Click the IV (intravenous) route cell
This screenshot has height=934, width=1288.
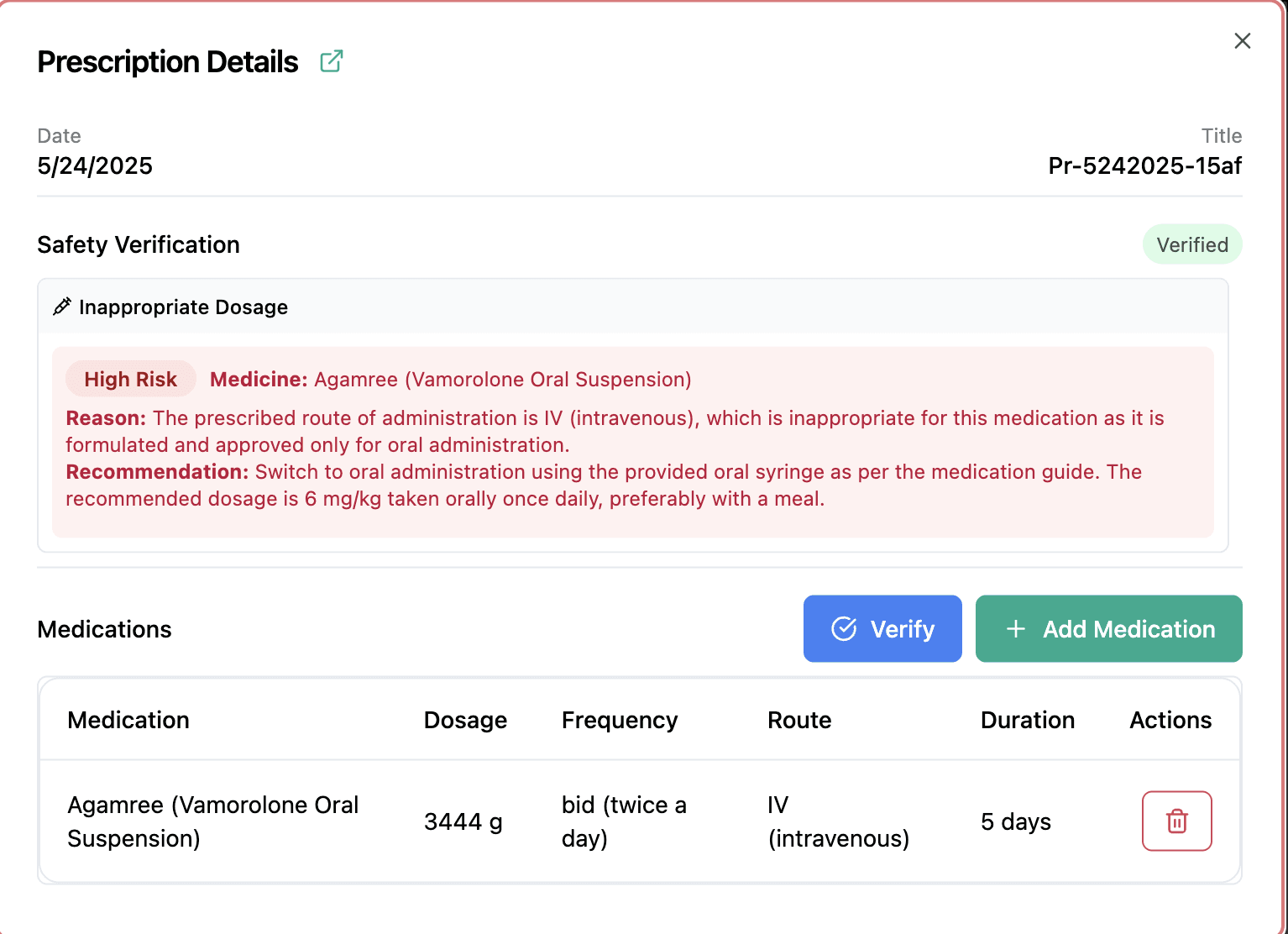point(838,821)
